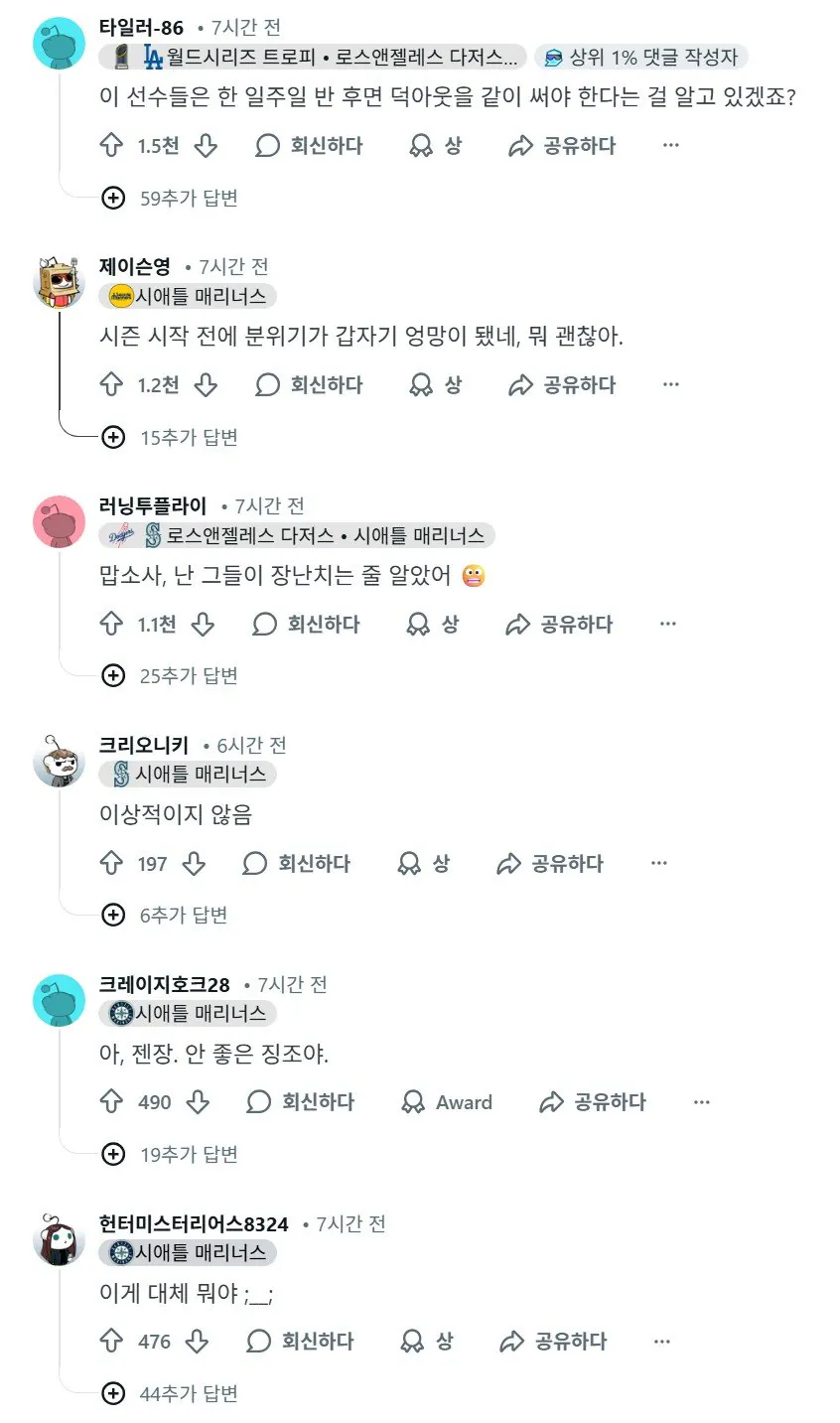840x1423 pixels.
Task: Open 타일러-86 user profile link
Action: [x=141, y=28]
